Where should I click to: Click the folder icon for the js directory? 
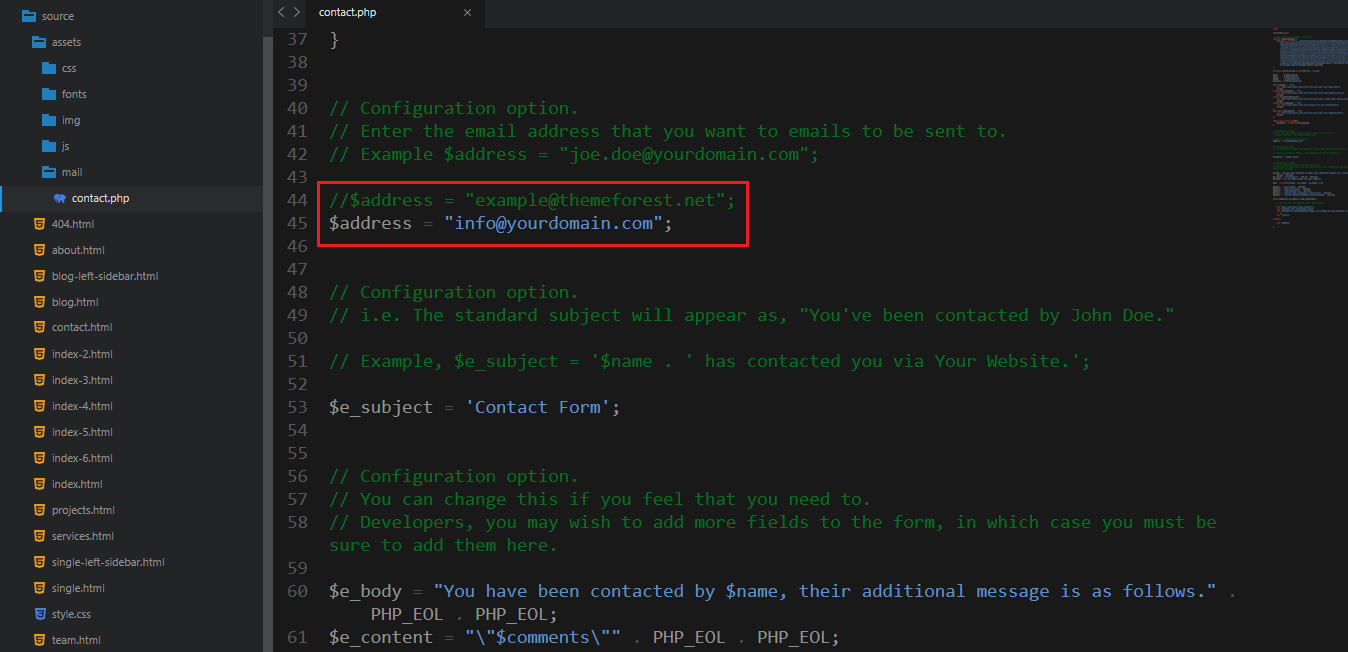point(50,146)
